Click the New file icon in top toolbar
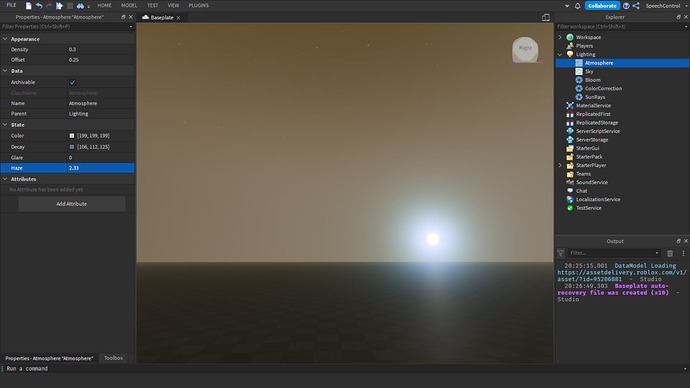Screen dimensions: 690x388 click(29, 6)
